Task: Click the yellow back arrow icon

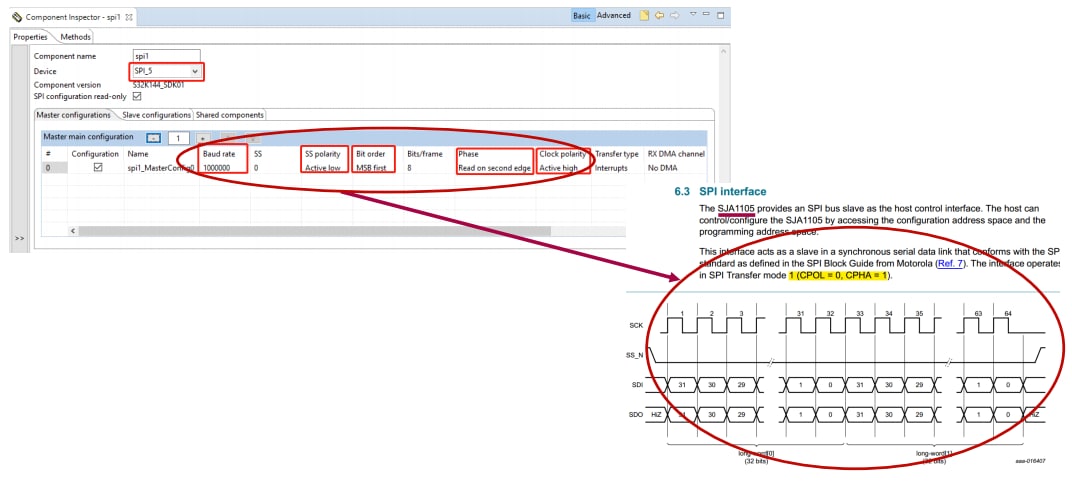Action: pos(660,16)
